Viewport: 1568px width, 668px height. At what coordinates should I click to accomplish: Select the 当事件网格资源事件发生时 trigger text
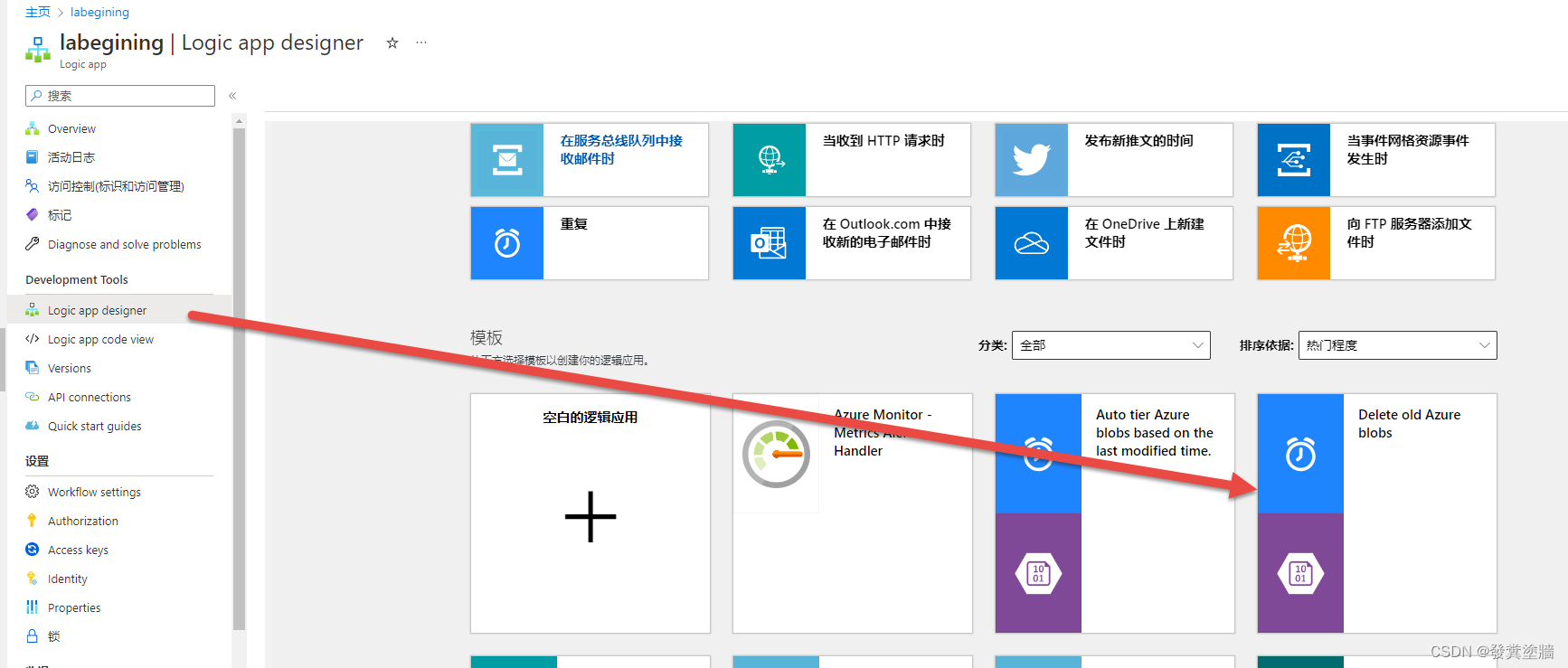[x=1408, y=149]
